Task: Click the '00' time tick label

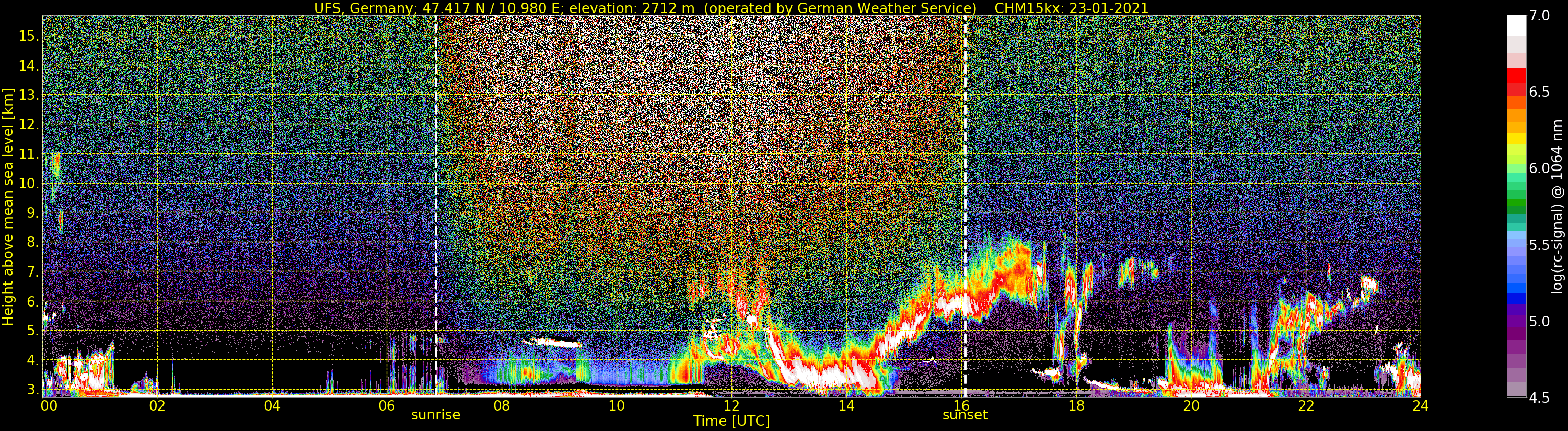Action: pyautogui.click(x=49, y=405)
